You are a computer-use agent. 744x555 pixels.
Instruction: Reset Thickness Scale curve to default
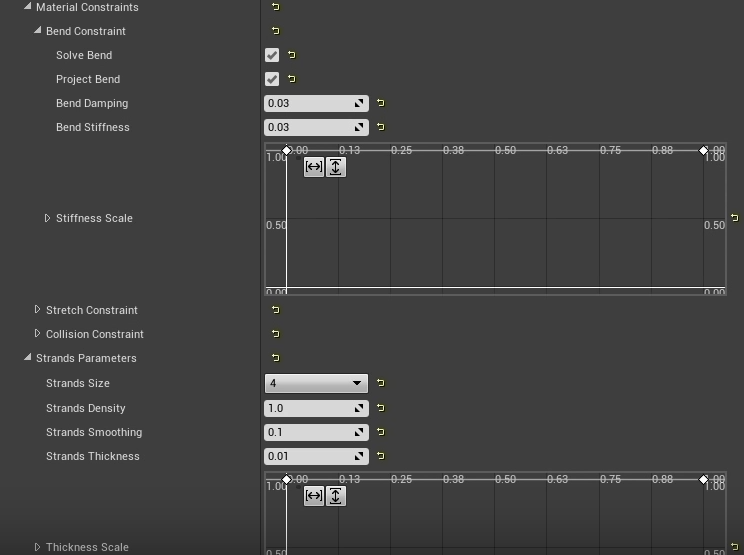pos(735,547)
